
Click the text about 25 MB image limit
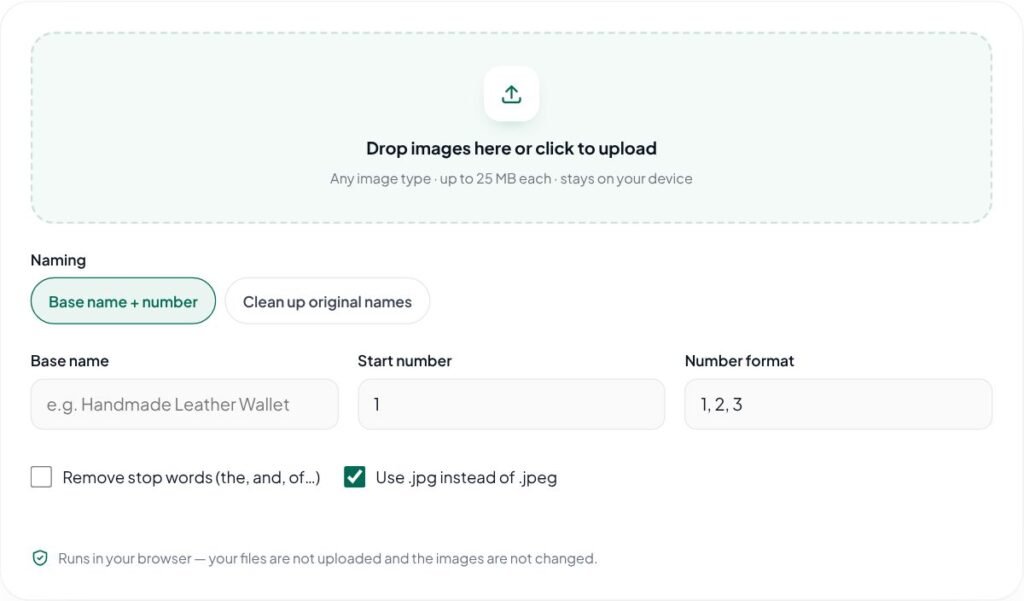(x=511, y=178)
